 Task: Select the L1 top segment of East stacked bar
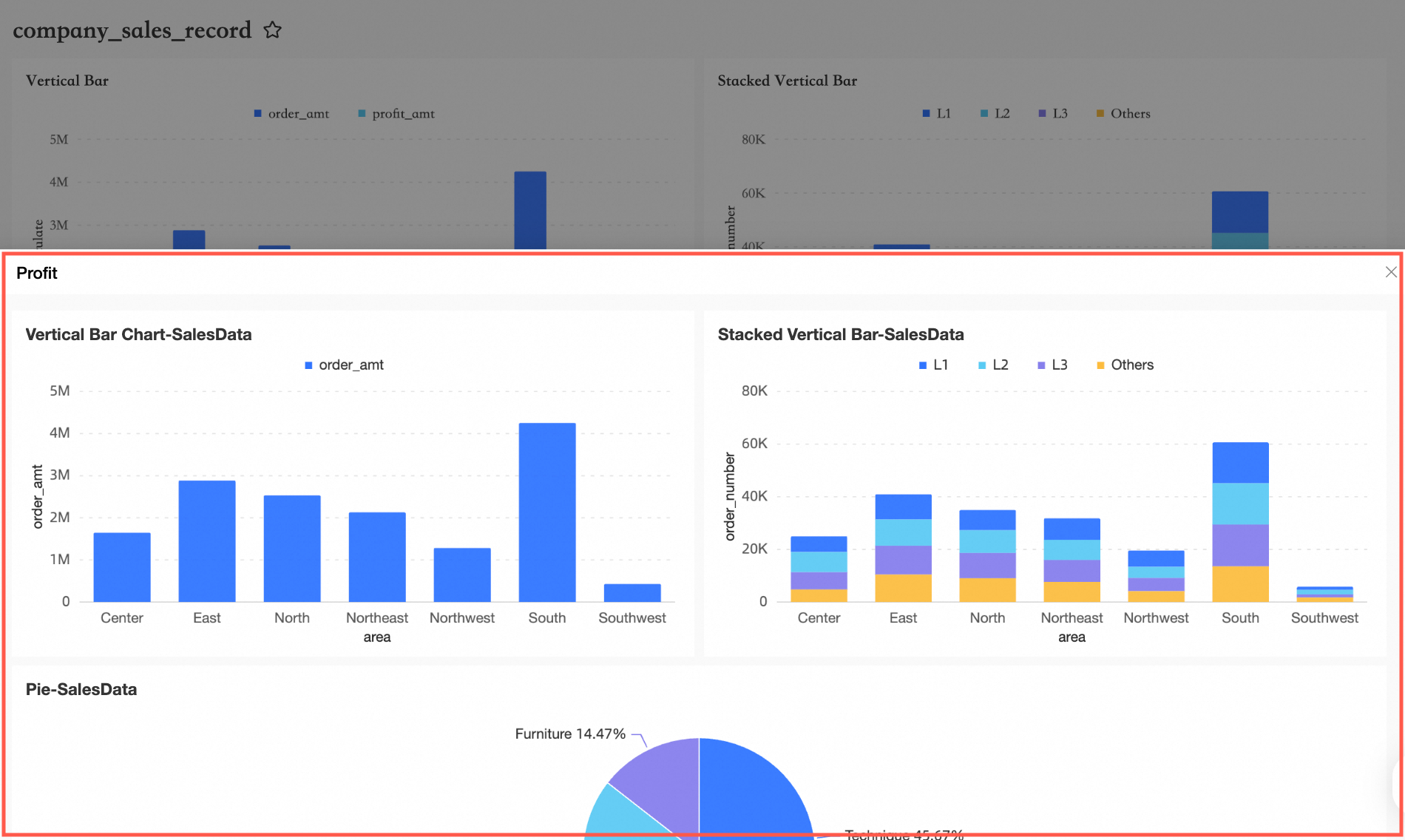(x=903, y=507)
